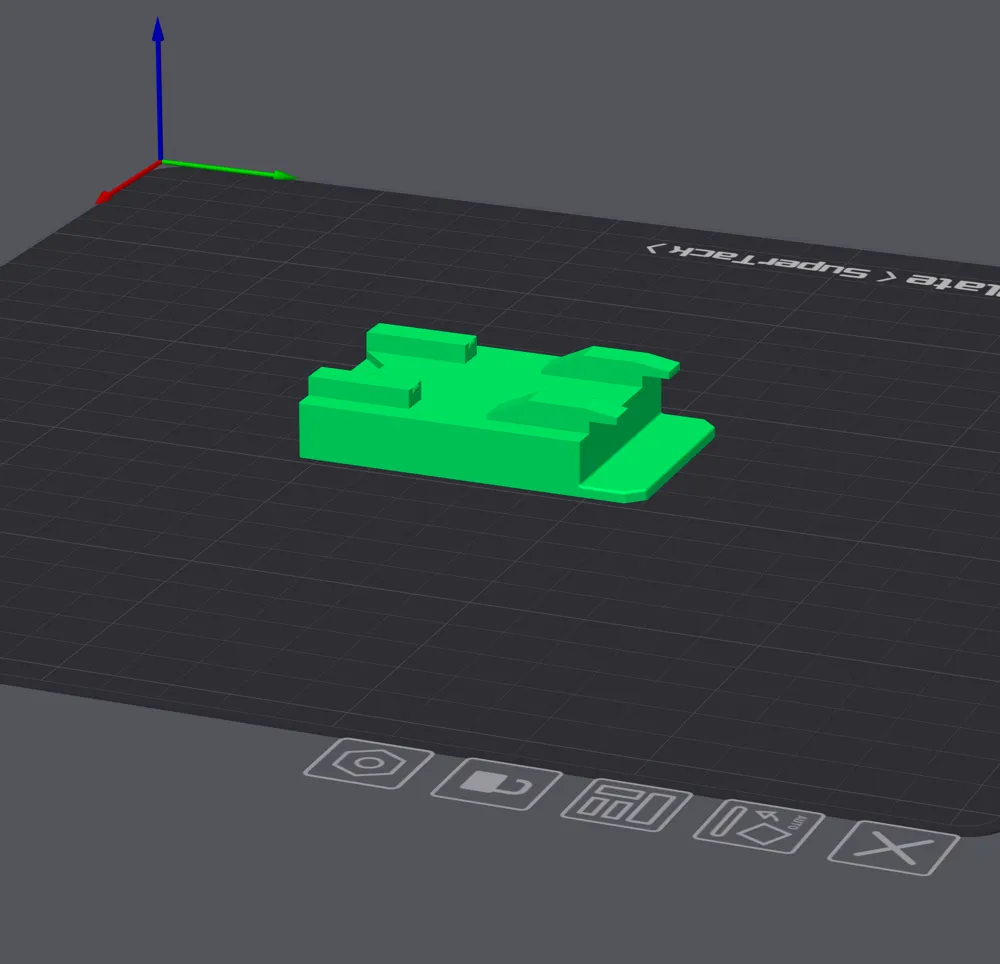Remove plate contents with the X icon
The width and height of the screenshot is (1000, 964).
tap(893, 849)
